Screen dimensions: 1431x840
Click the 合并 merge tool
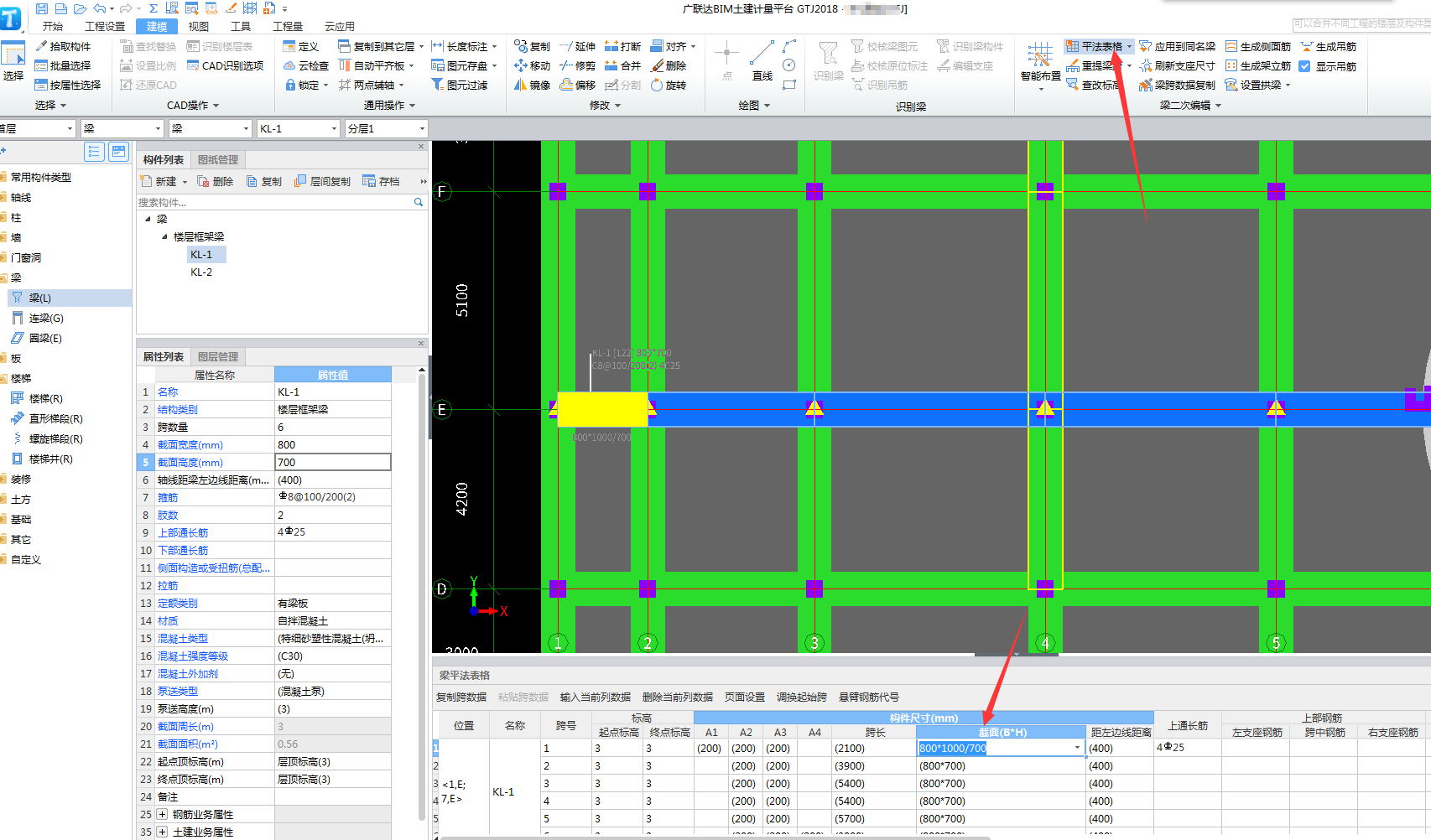(623, 65)
